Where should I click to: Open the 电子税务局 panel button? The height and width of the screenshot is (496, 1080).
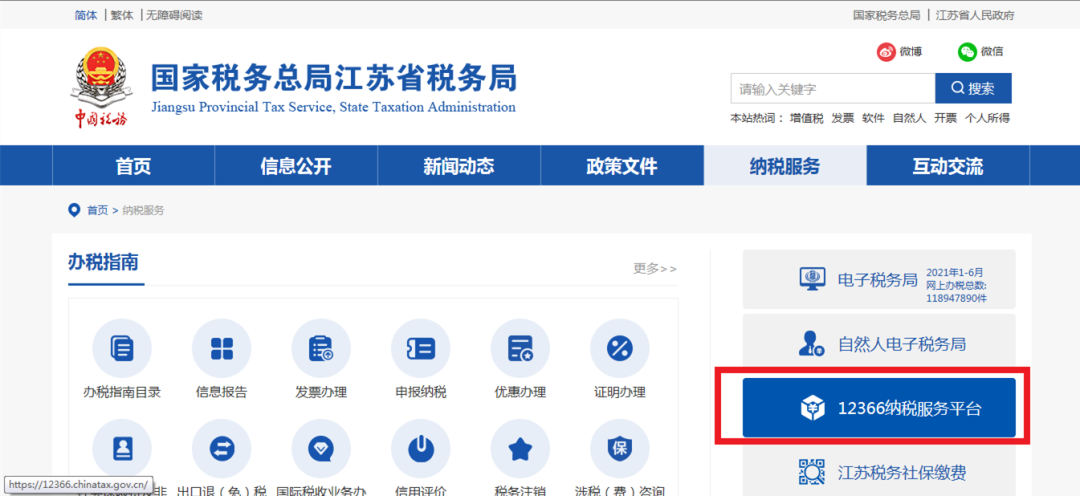coord(879,279)
